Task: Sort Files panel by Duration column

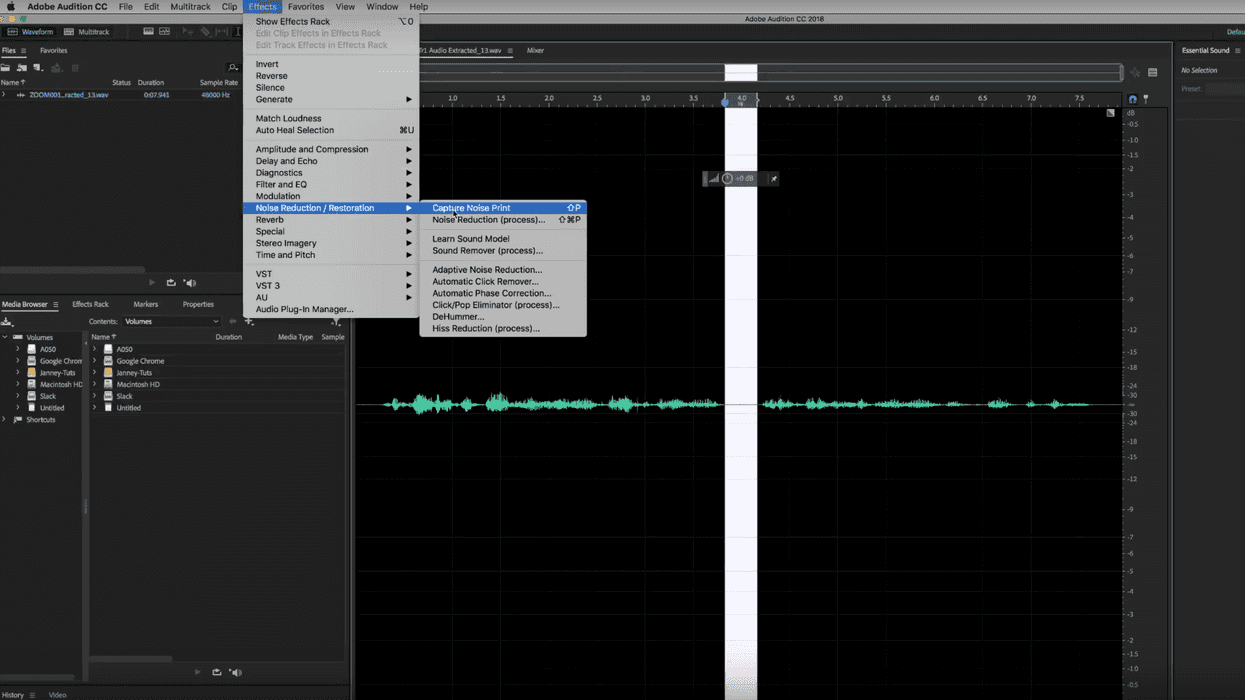Action: (150, 82)
